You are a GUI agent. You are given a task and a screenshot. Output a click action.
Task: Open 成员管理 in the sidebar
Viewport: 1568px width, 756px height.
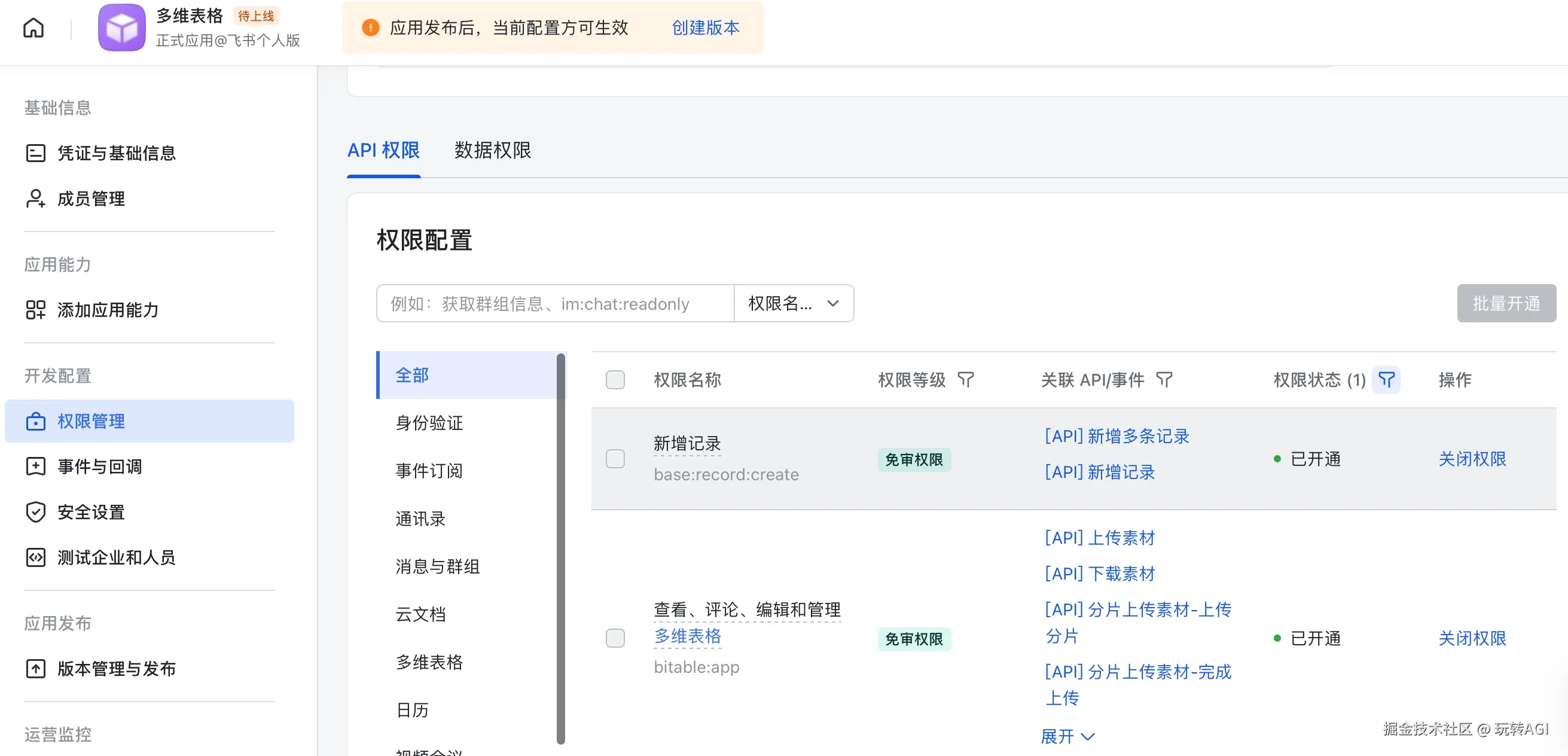click(x=91, y=199)
